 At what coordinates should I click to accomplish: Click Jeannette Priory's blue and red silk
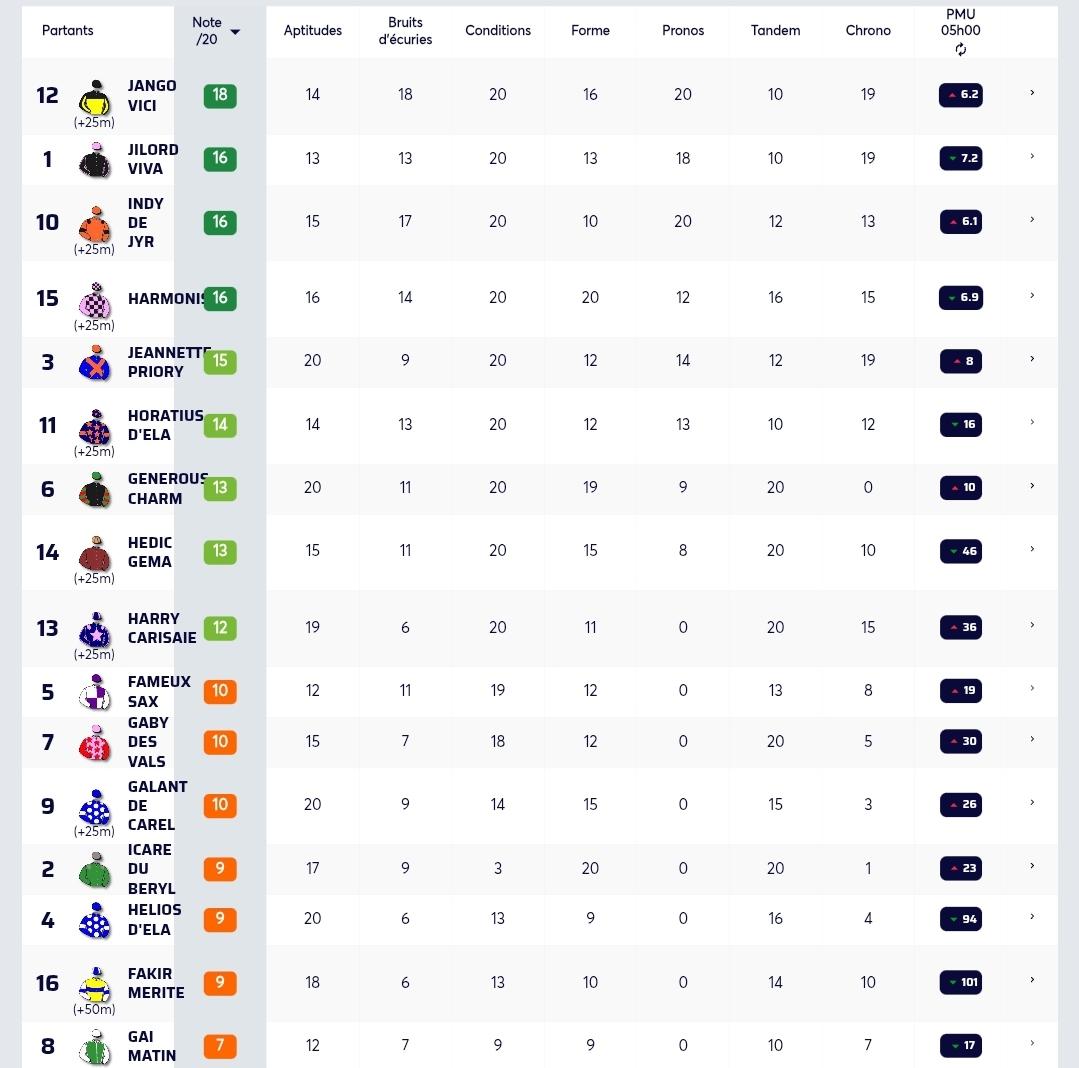click(x=95, y=363)
